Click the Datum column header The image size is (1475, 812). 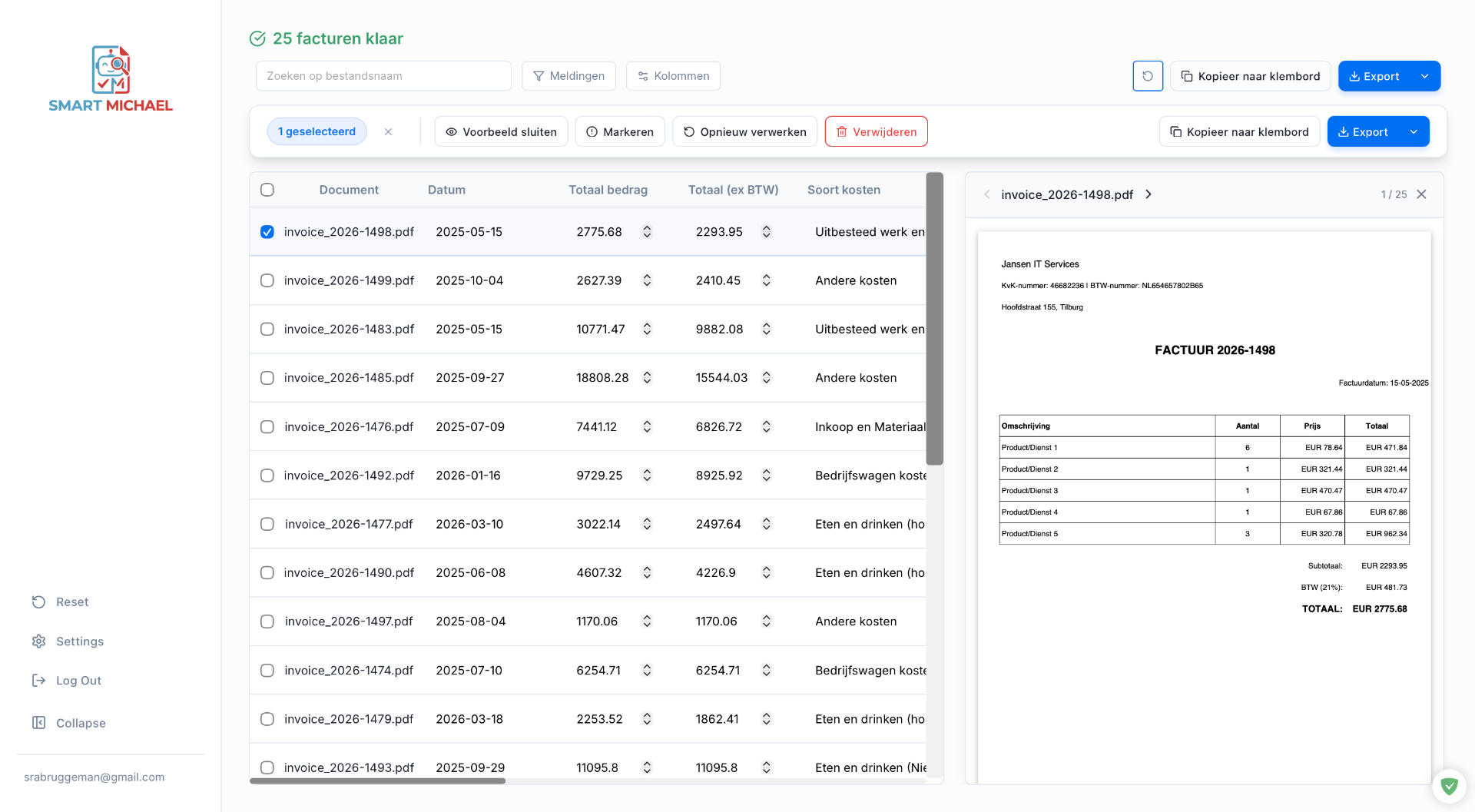click(x=446, y=190)
